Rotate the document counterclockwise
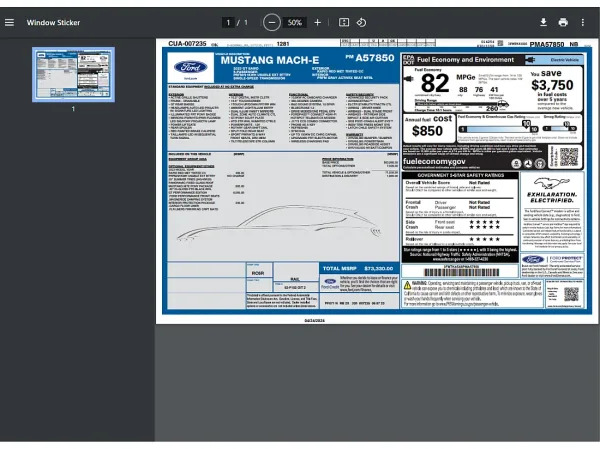 coord(361,23)
